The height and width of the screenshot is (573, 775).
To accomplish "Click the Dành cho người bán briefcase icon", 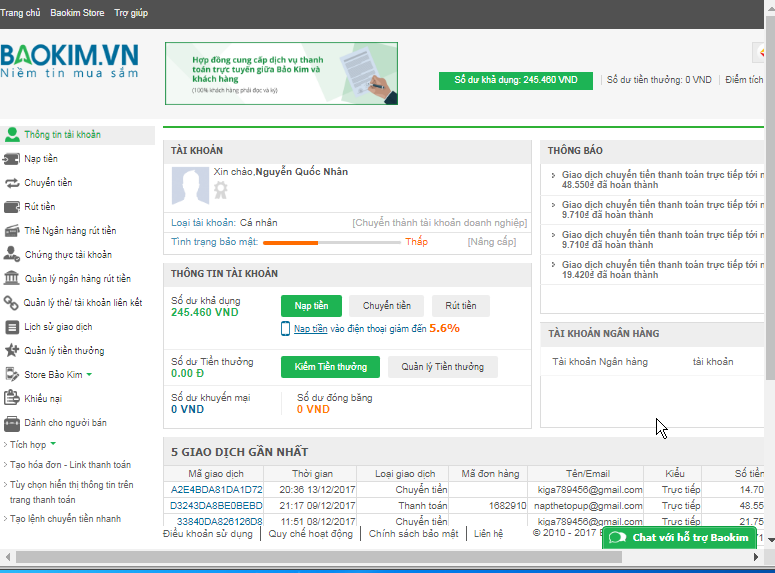I will (x=11, y=423).
